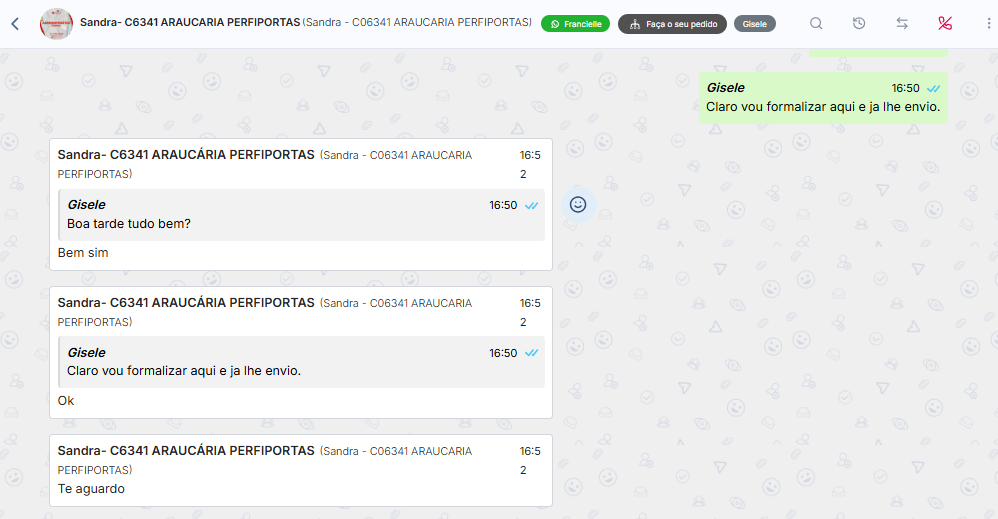Click quoted "Claro vou formalizar" in reply
Screen dimensions: 998x519
[184, 371]
